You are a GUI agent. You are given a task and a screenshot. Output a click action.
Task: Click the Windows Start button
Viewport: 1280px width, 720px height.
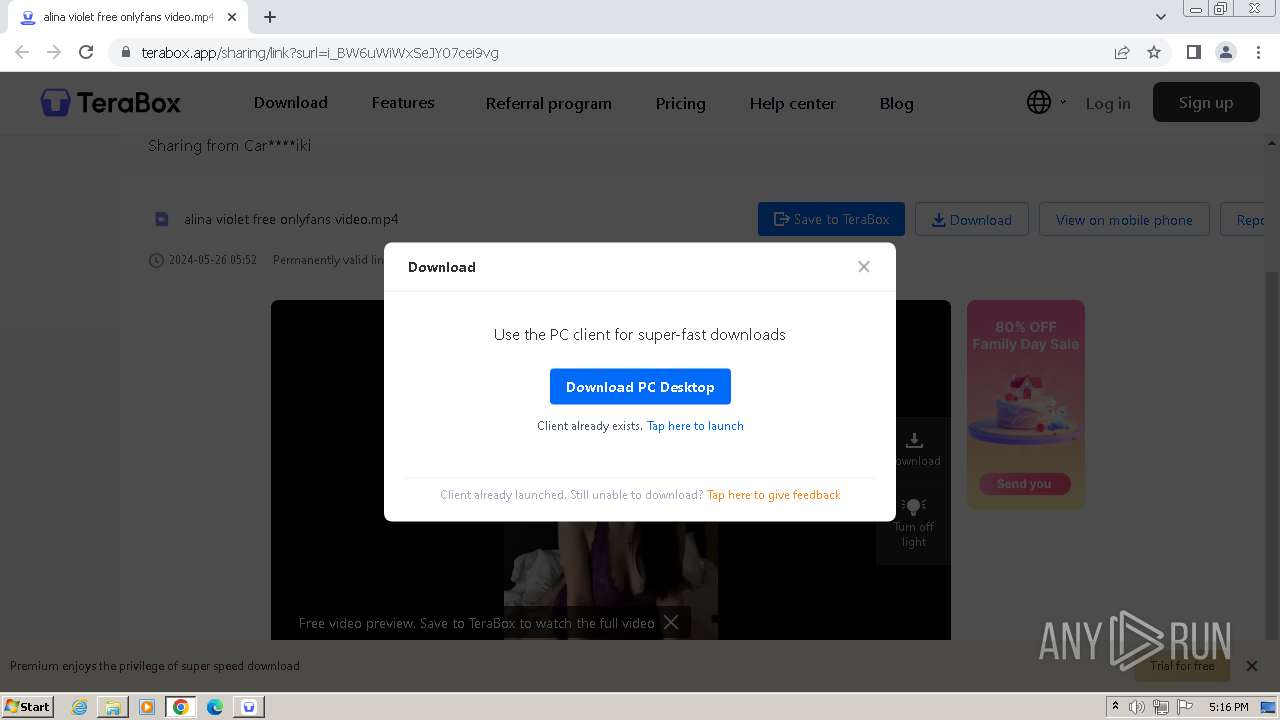pos(27,706)
